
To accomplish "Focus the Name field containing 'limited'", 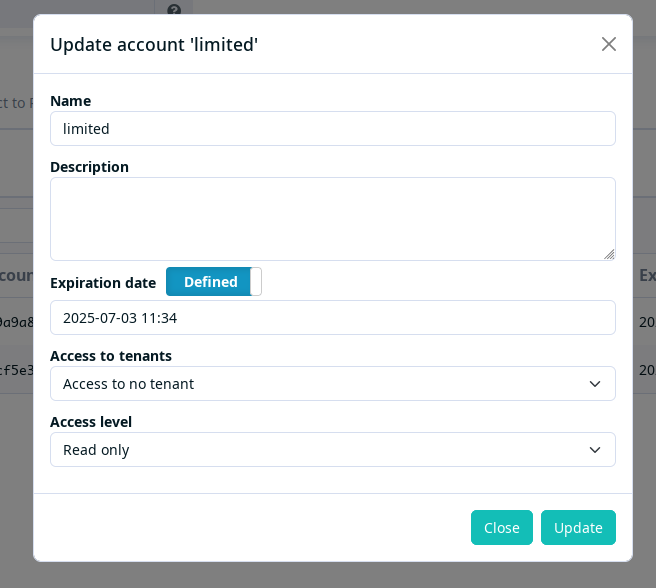I will click(x=333, y=129).
